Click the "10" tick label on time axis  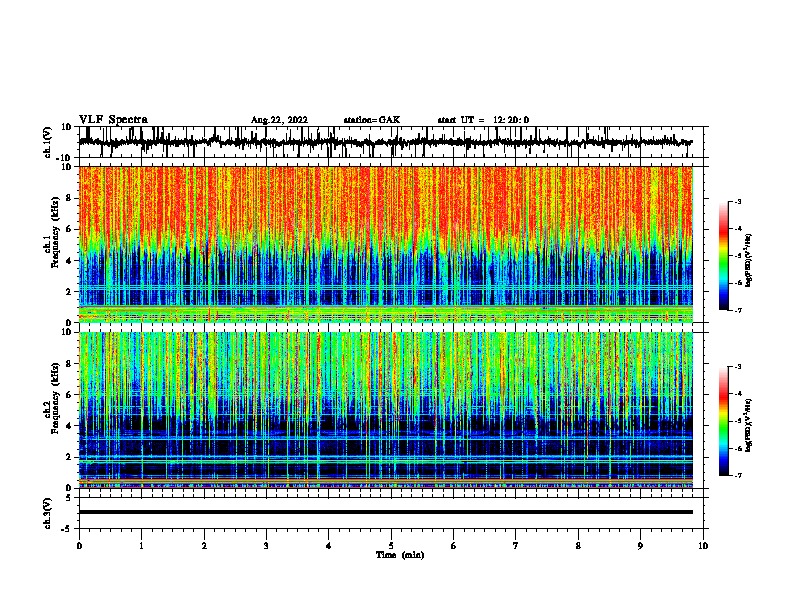(x=703, y=546)
